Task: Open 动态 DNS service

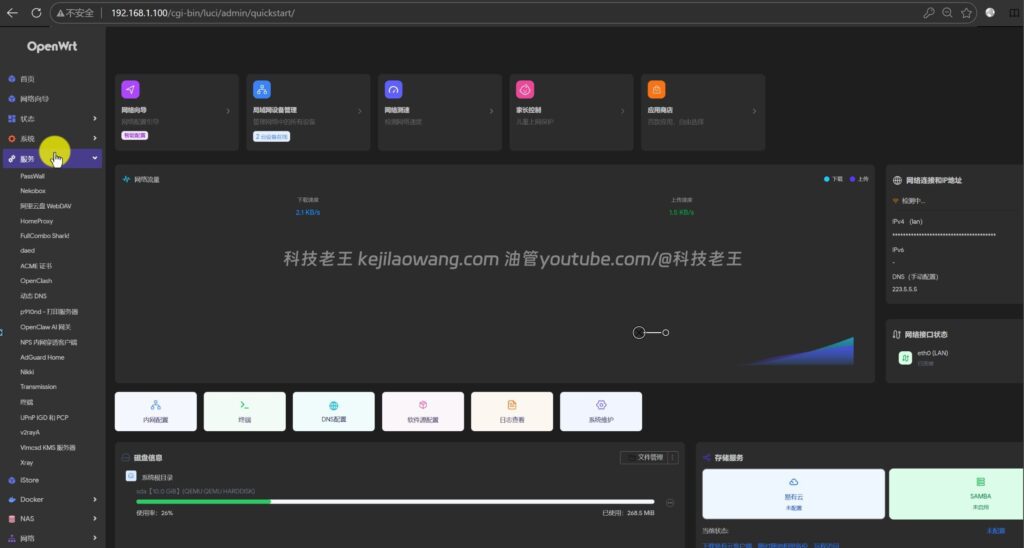Action: coord(33,296)
